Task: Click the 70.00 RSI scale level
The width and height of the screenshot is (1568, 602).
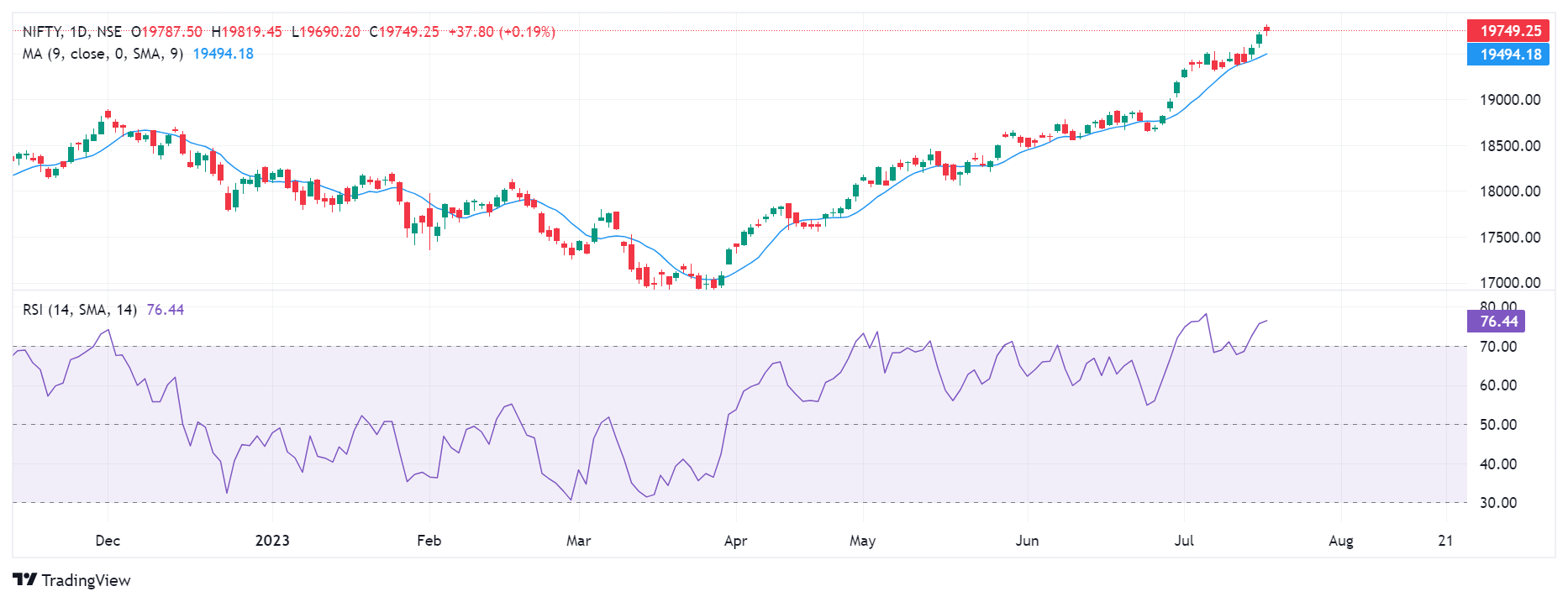Action: pos(1498,347)
